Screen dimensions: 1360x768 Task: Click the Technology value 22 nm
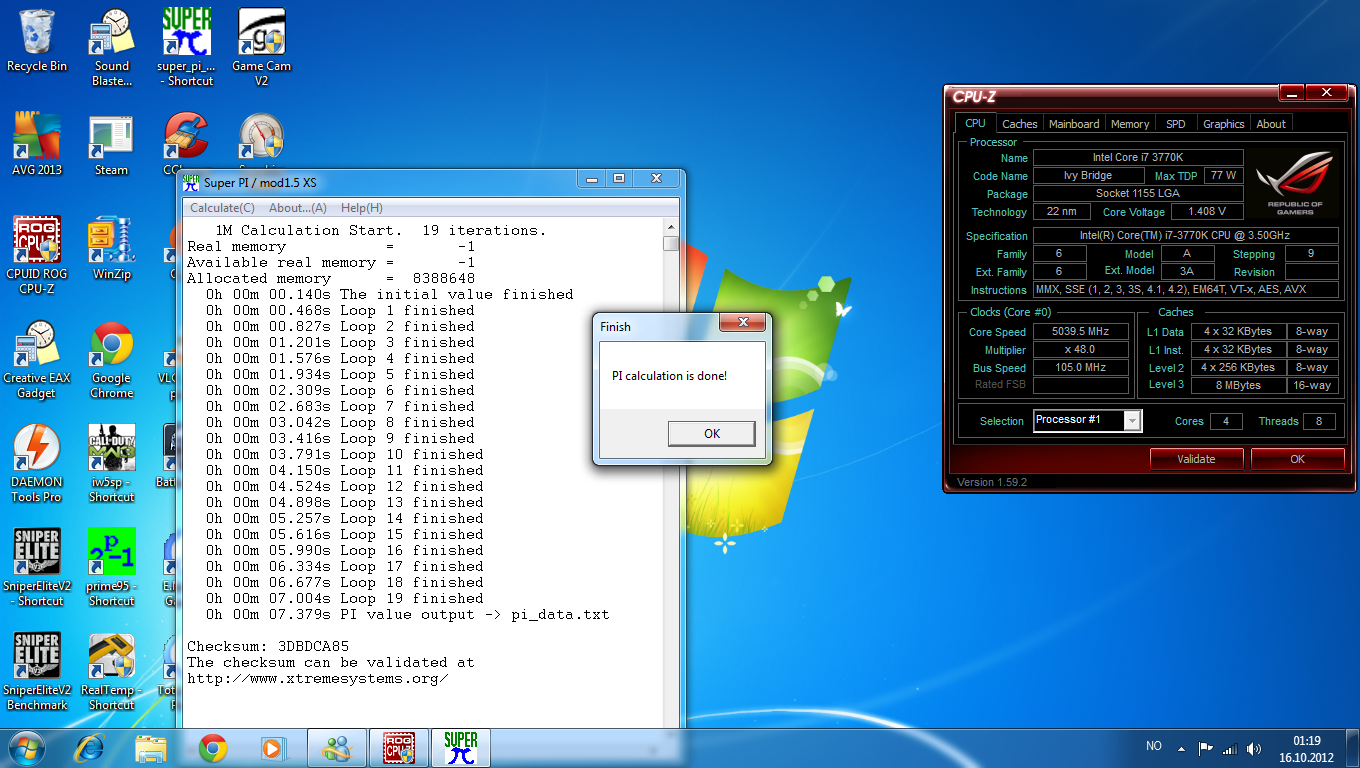1062,212
